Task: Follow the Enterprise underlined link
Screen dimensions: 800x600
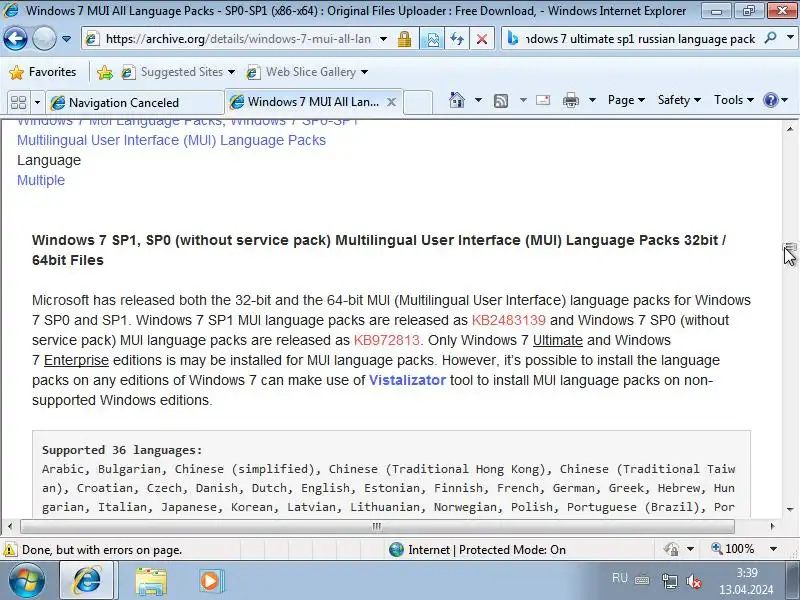Action: (x=77, y=360)
